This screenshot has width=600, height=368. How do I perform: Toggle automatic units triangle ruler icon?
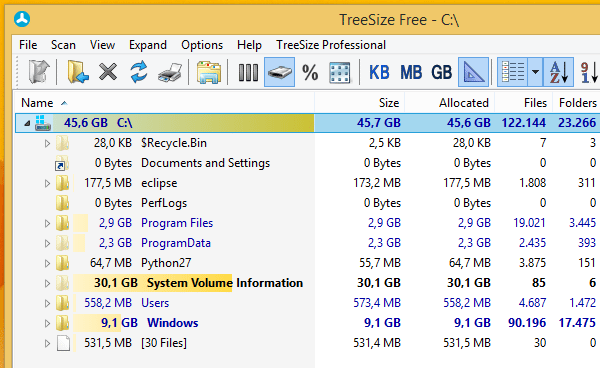tap(474, 72)
